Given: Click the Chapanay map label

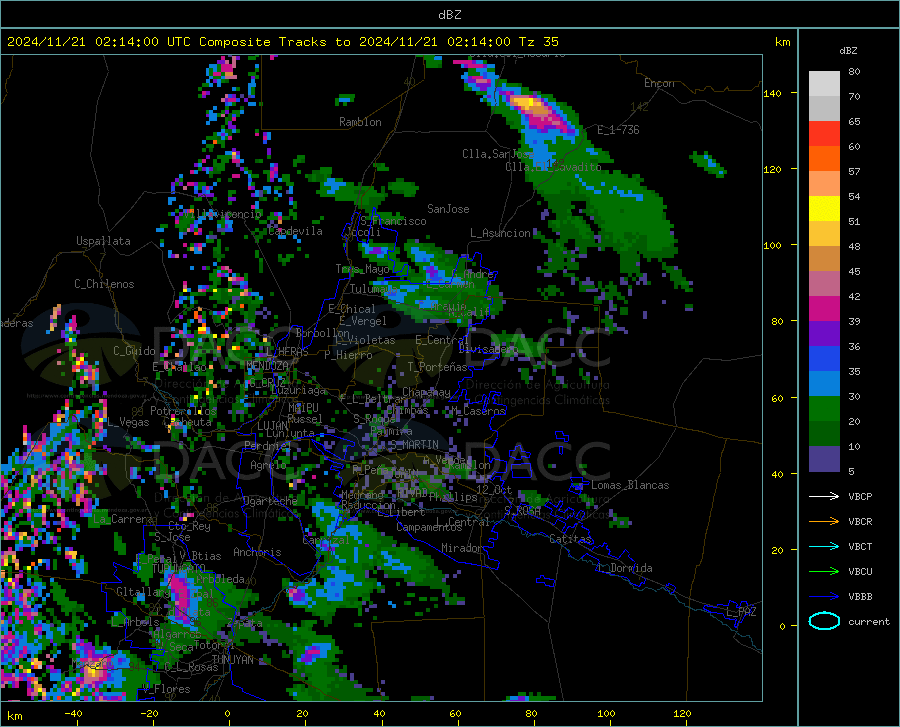Looking at the screenshot, I should (426, 392).
